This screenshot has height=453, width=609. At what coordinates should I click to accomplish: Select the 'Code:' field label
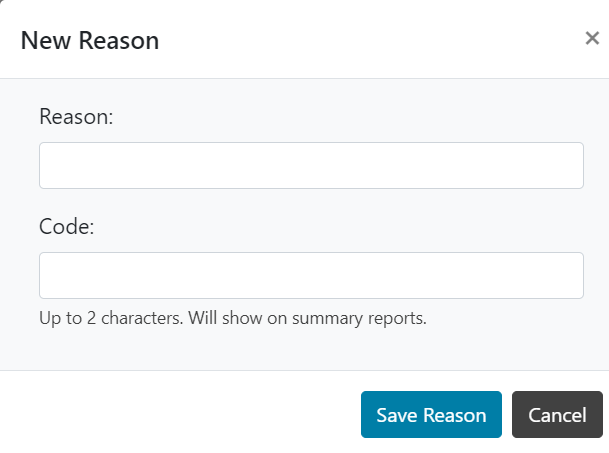[x=66, y=226]
